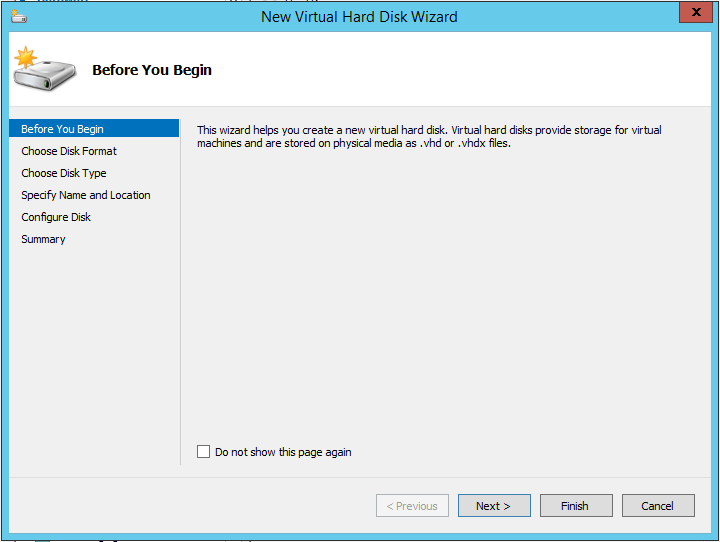720x542 pixels.
Task: Click the wizard system icon in title bar
Action: click(19, 16)
